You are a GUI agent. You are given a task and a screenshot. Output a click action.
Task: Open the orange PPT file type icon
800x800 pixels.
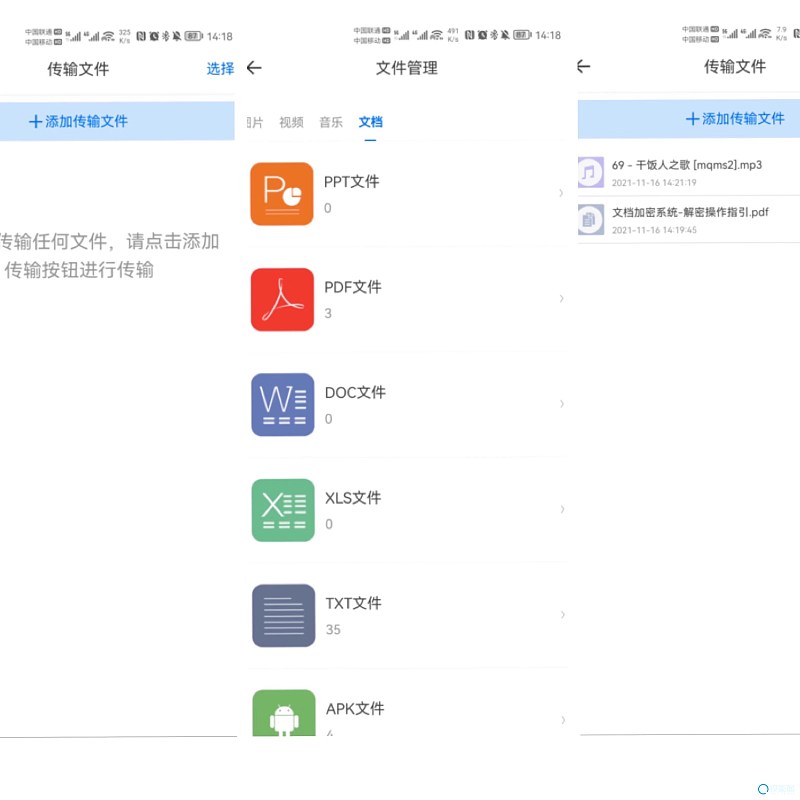point(282,194)
